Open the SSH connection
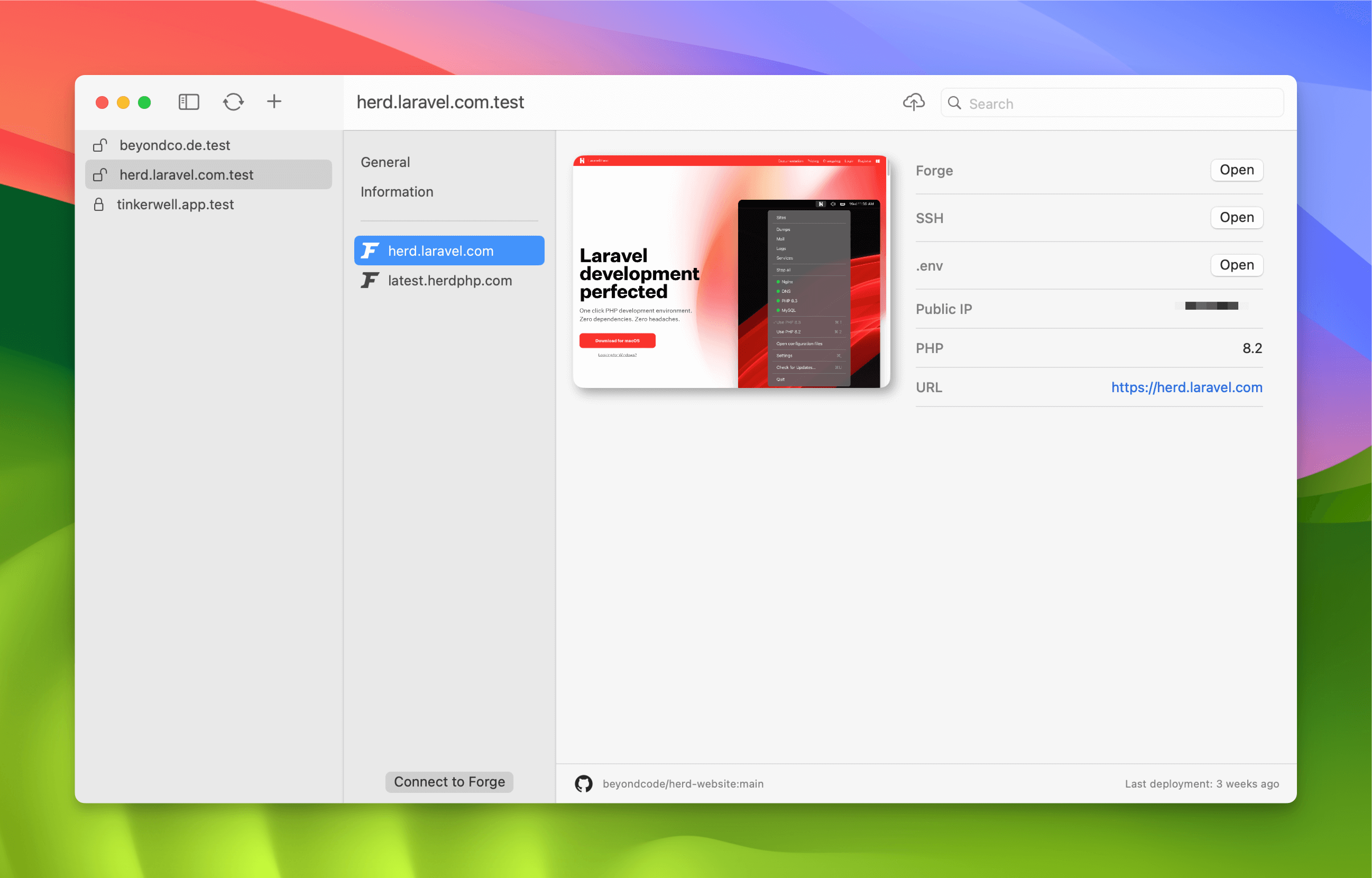The width and height of the screenshot is (1372, 878). point(1236,217)
